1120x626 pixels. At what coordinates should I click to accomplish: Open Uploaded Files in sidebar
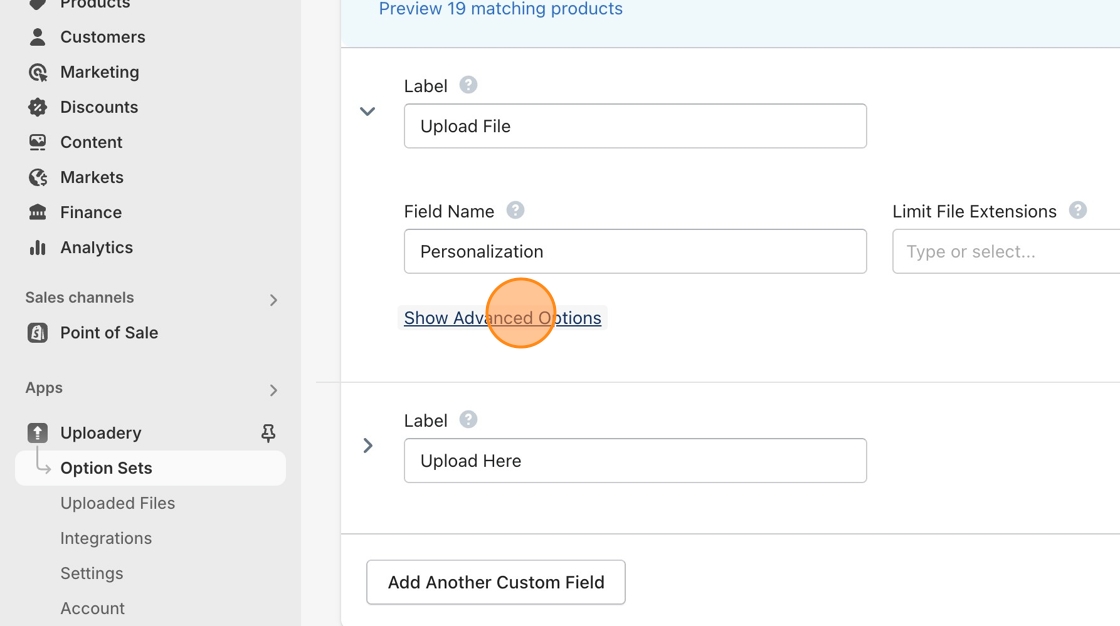(x=117, y=503)
